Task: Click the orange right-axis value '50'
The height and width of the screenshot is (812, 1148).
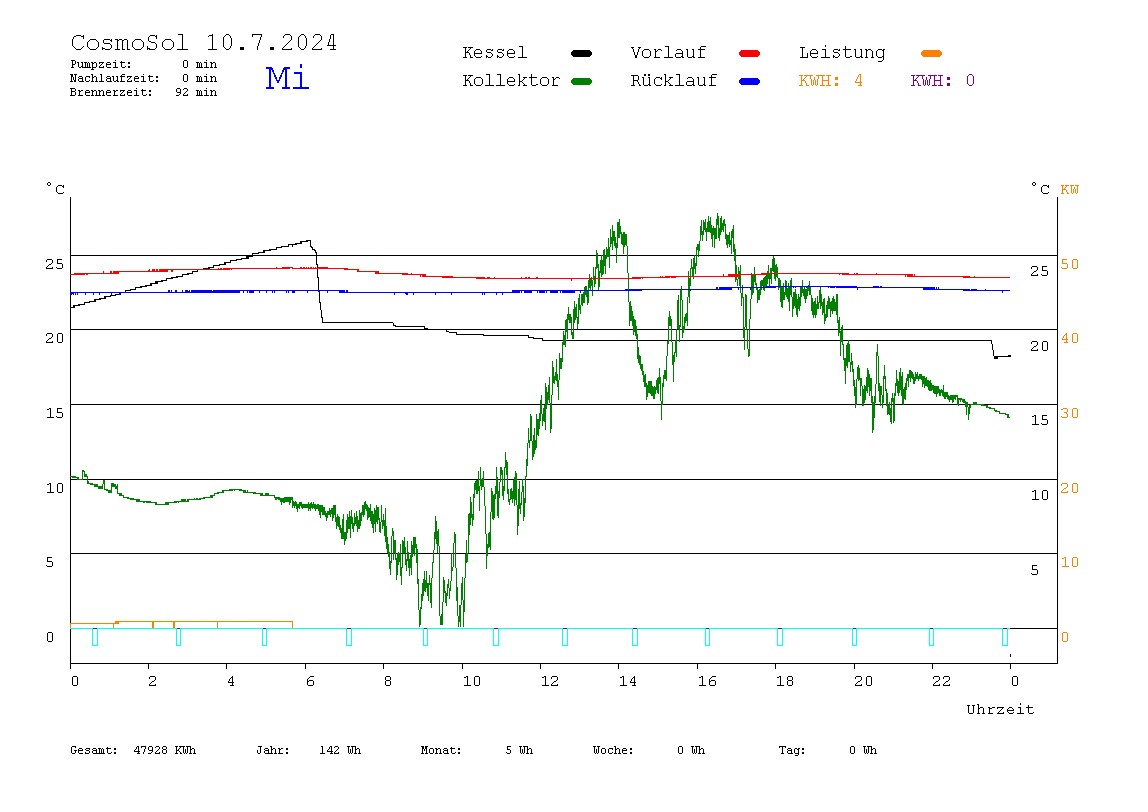Action: pos(1070,264)
